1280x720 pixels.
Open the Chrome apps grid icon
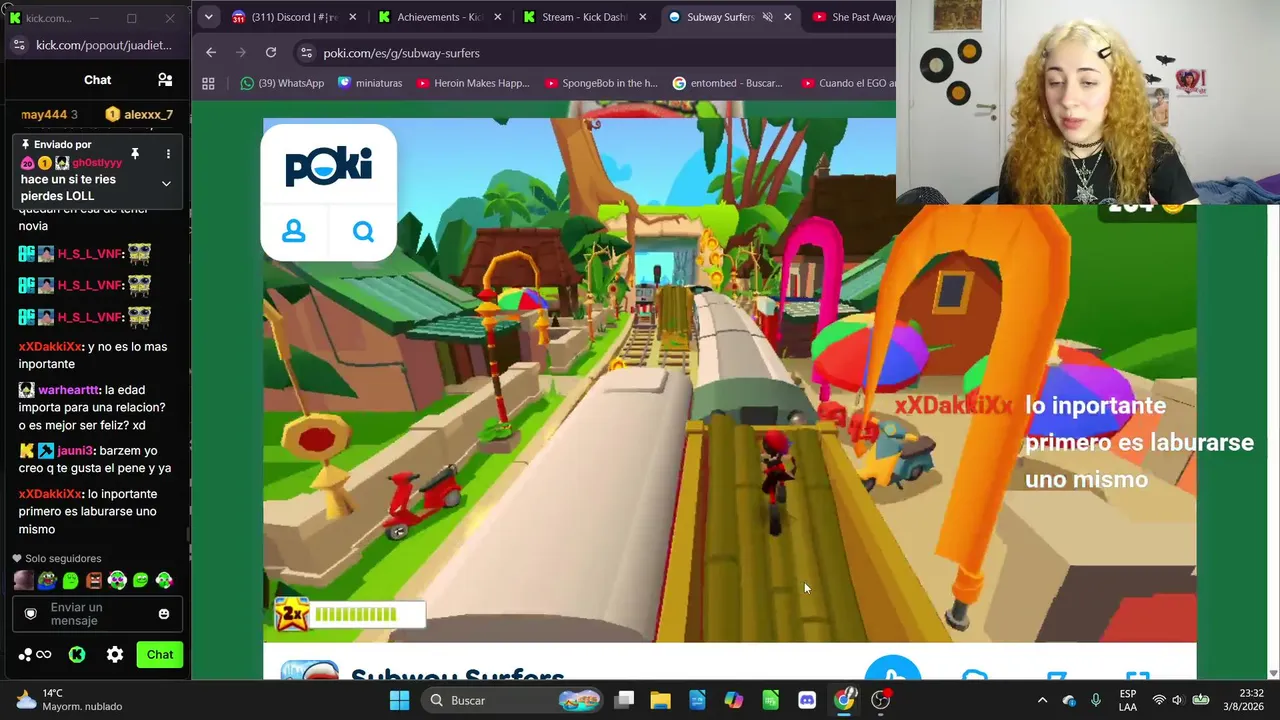pyautogui.click(x=208, y=83)
